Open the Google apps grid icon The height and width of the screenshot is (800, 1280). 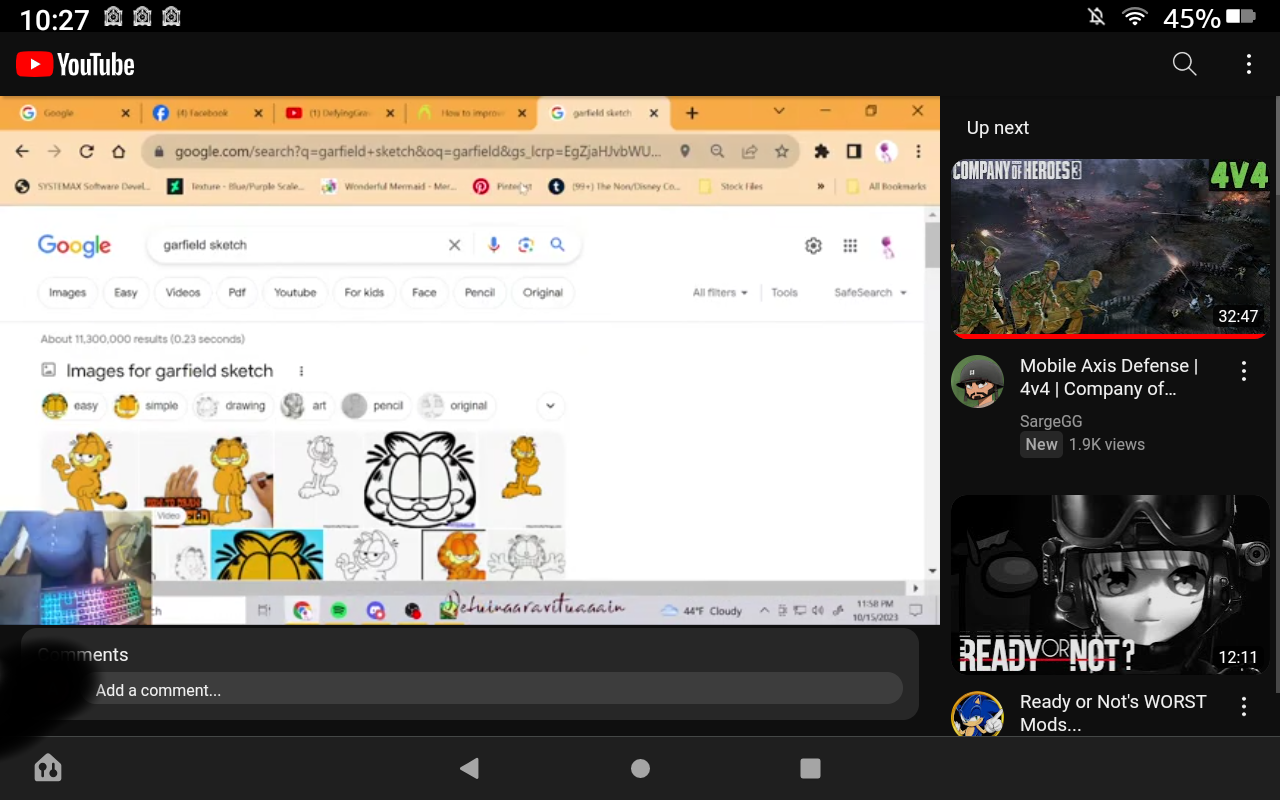pyautogui.click(x=850, y=246)
